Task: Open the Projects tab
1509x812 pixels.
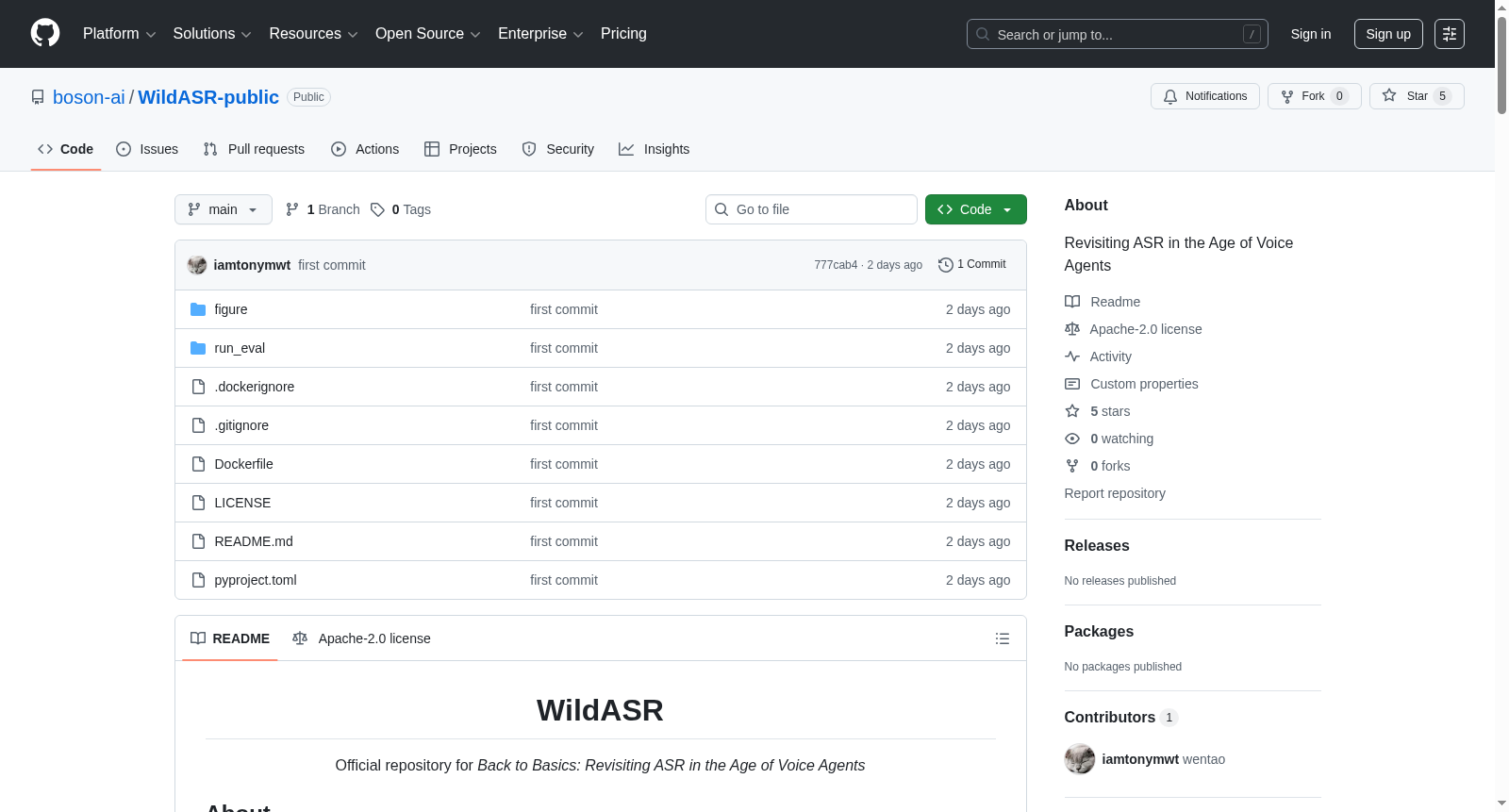Action: (460, 149)
